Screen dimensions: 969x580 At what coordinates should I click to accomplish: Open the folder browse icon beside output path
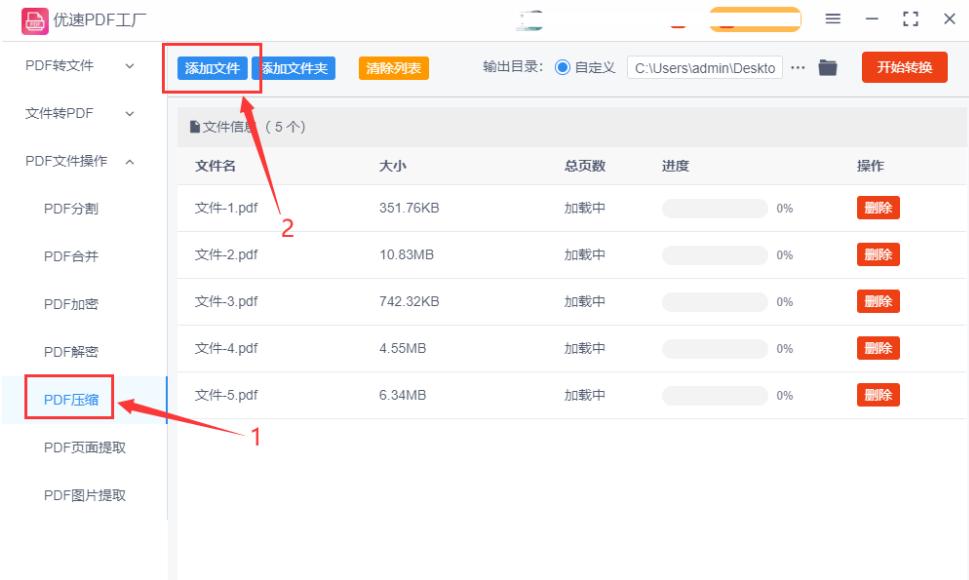826,69
